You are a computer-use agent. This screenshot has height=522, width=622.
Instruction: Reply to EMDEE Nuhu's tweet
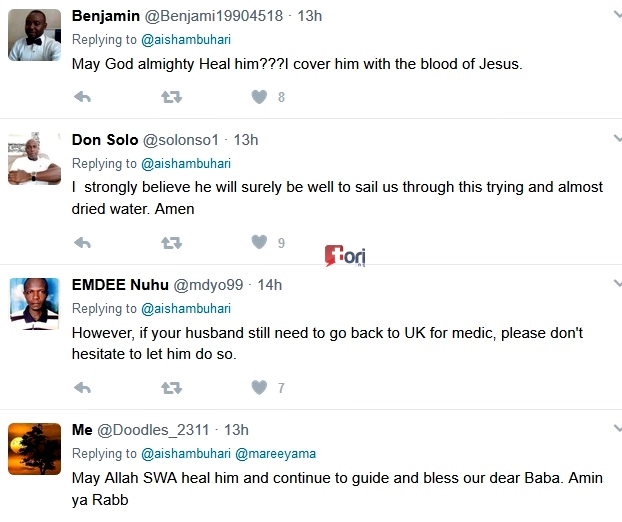click(x=83, y=387)
